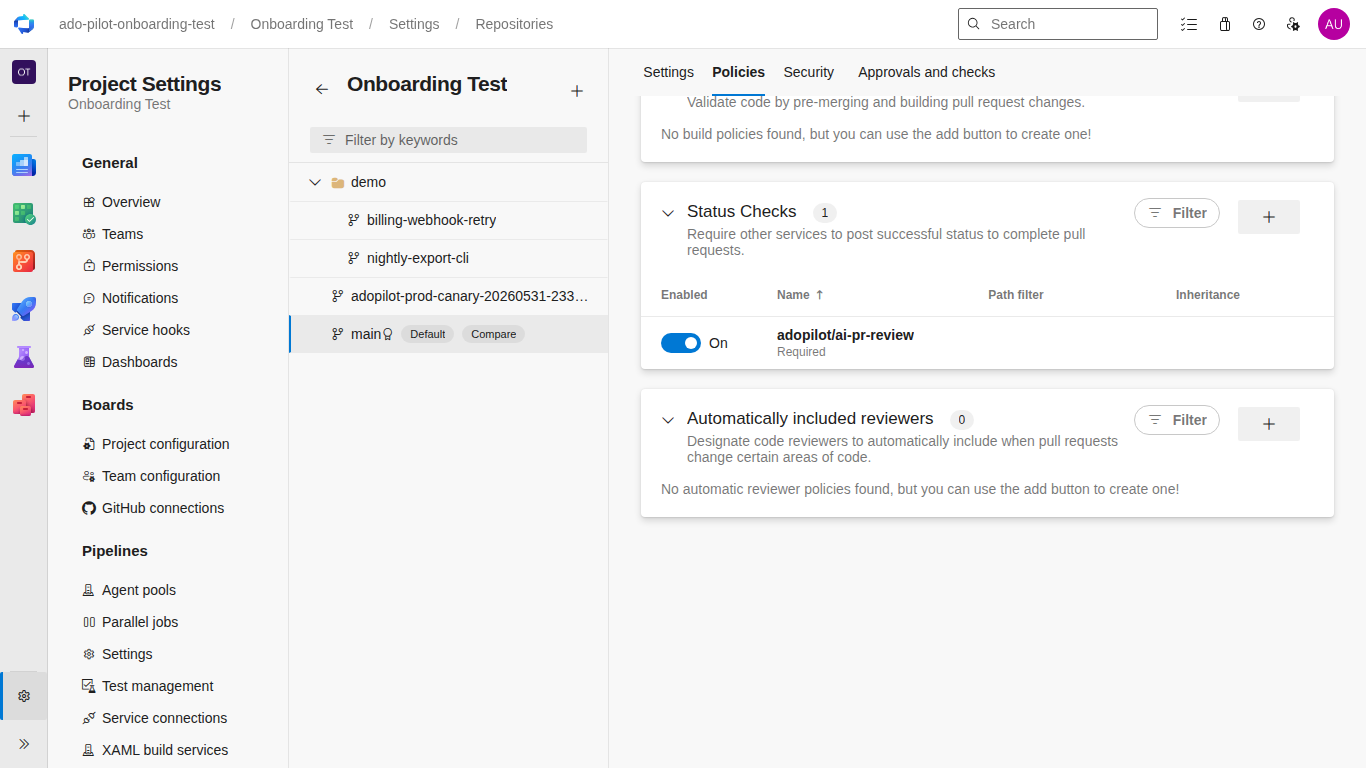Open the adopilot/ai-pr-review status check name
The width and height of the screenshot is (1366, 768).
pyautogui.click(x=845, y=335)
